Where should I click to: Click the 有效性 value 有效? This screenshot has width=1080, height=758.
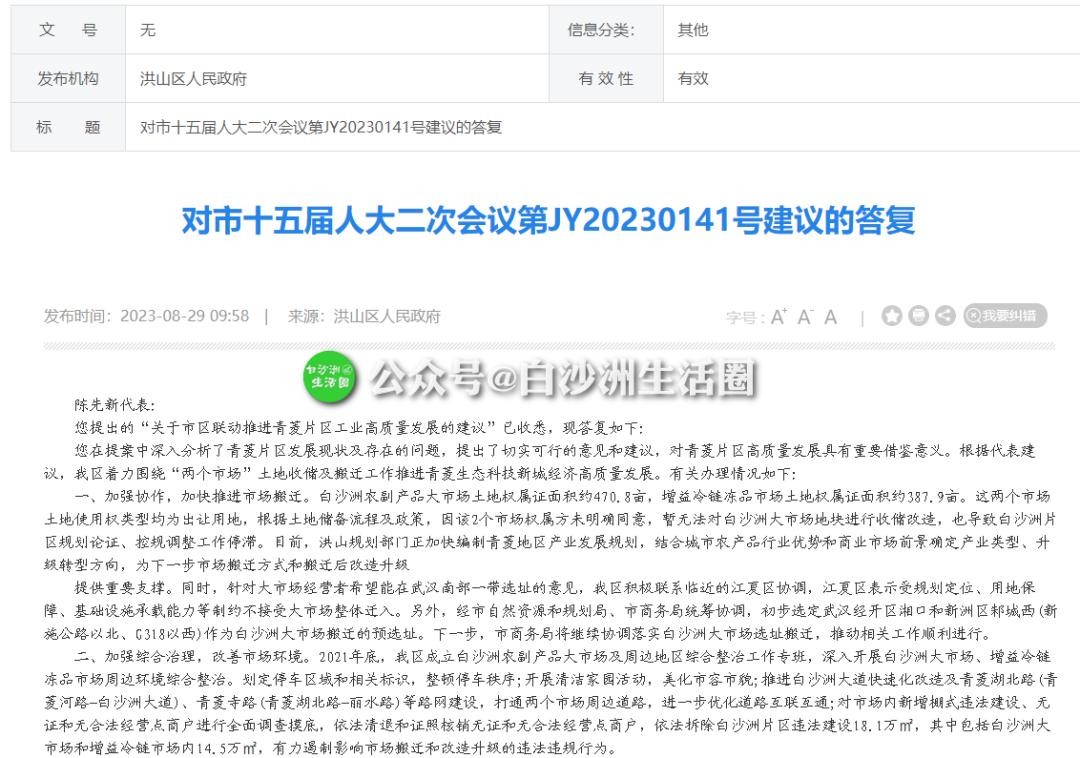coord(693,78)
